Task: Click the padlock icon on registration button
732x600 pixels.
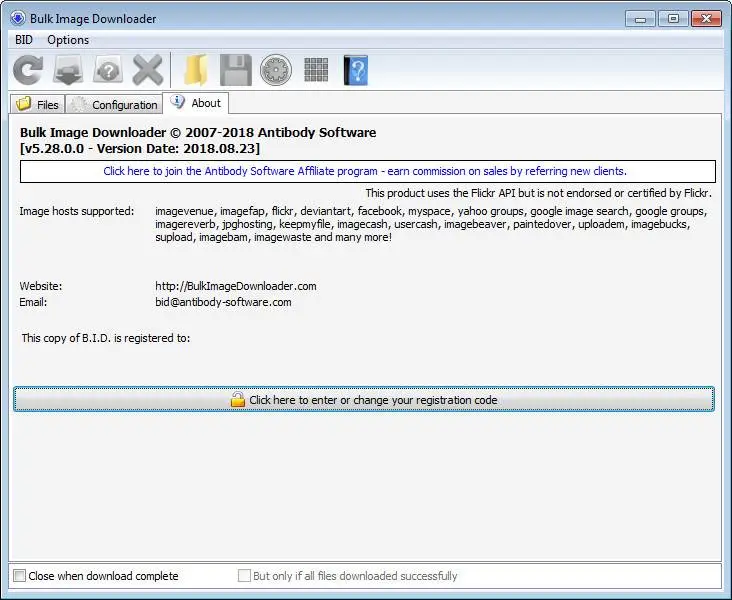Action: point(238,399)
